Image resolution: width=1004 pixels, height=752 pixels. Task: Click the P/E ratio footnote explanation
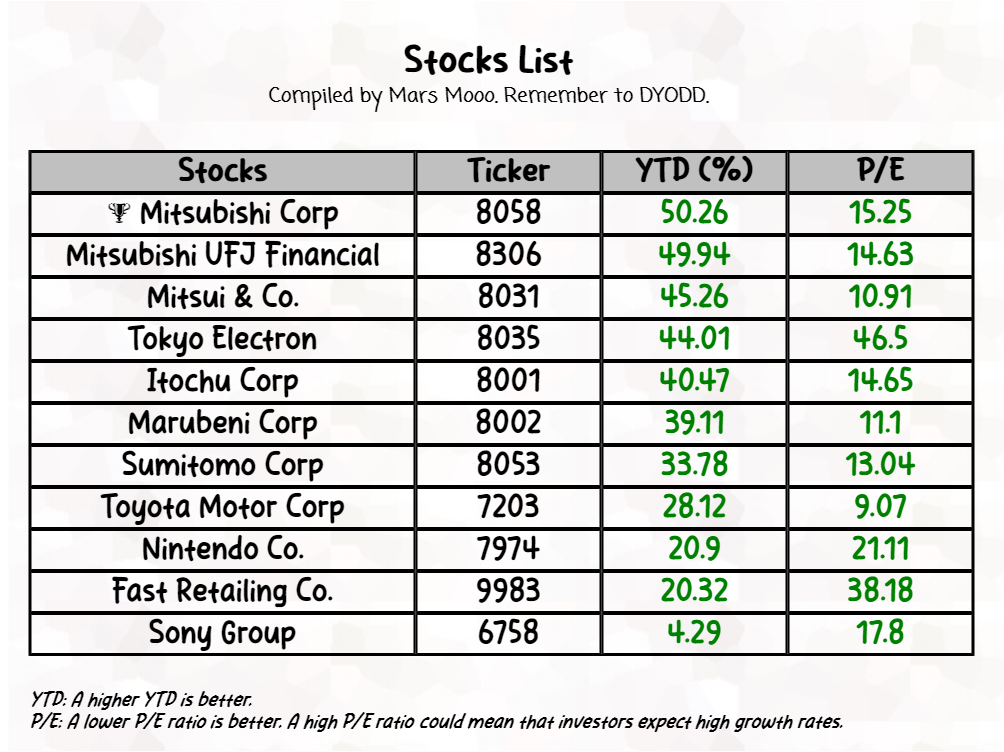click(x=437, y=721)
